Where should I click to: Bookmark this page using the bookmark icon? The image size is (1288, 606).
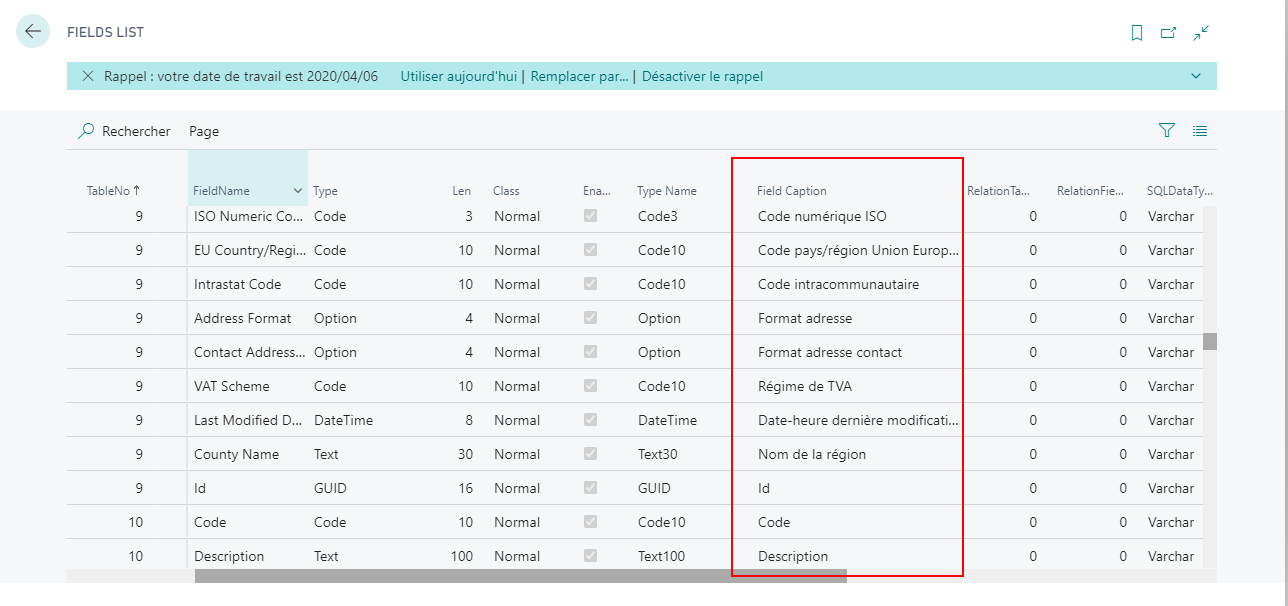coord(1137,32)
